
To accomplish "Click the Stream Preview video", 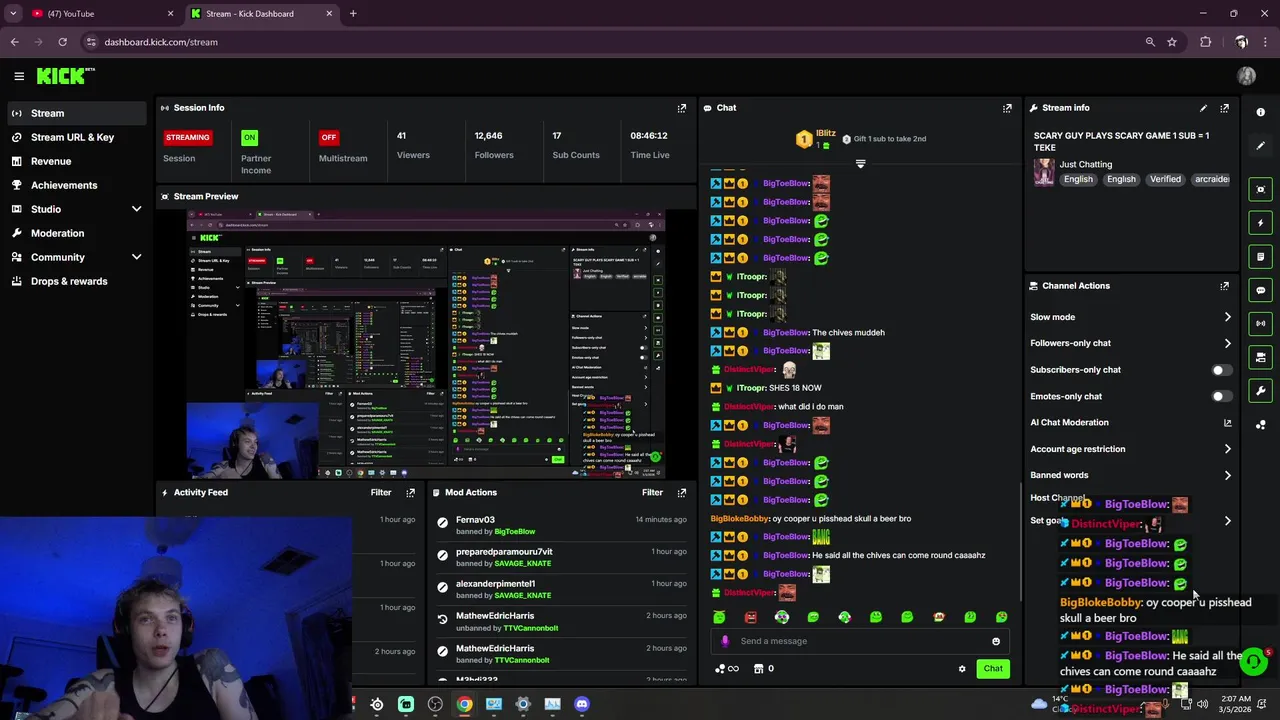I will [426, 342].
